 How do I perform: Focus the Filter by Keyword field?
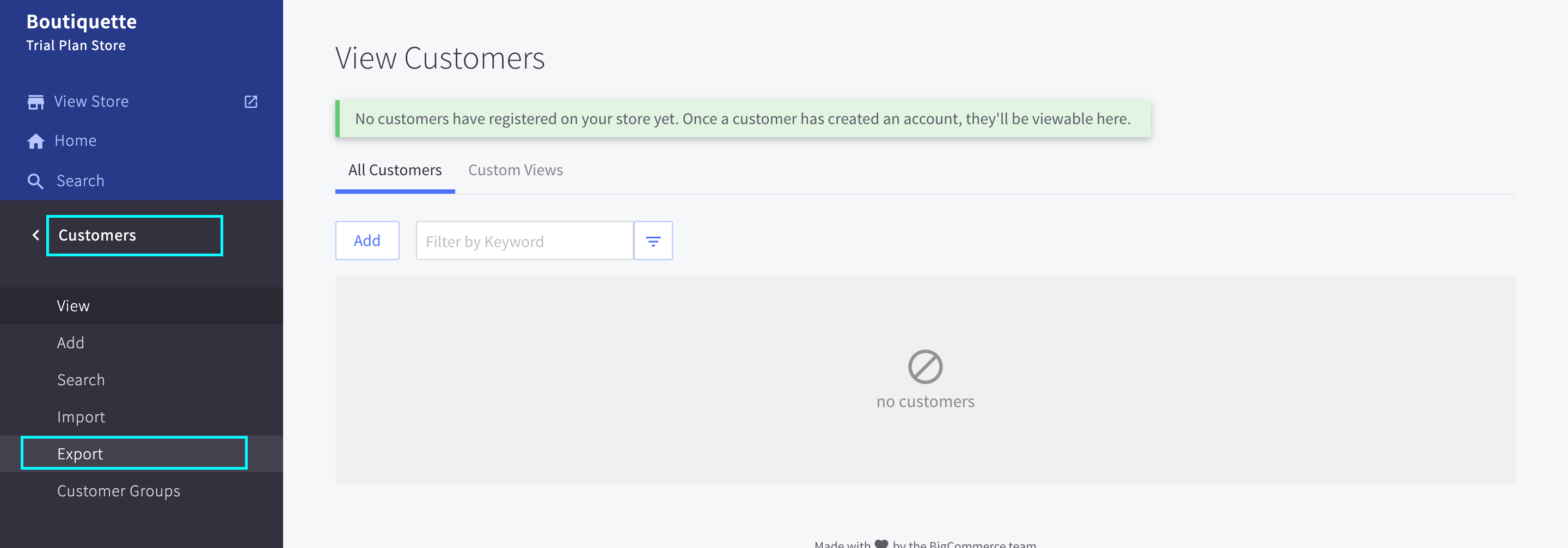(x=523, y=242)
